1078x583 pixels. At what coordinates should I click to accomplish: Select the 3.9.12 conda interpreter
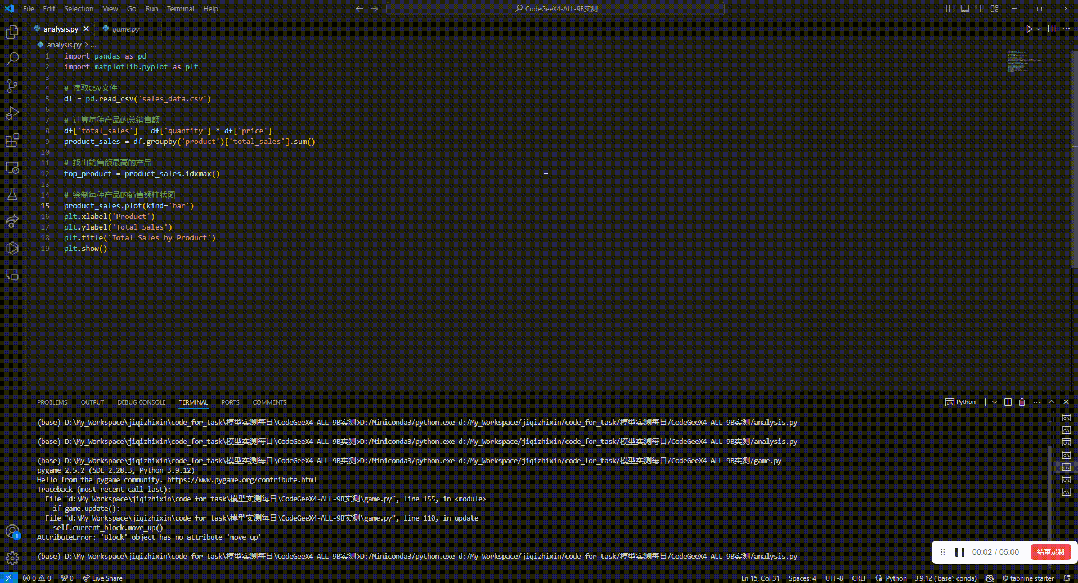coord(946,578)
